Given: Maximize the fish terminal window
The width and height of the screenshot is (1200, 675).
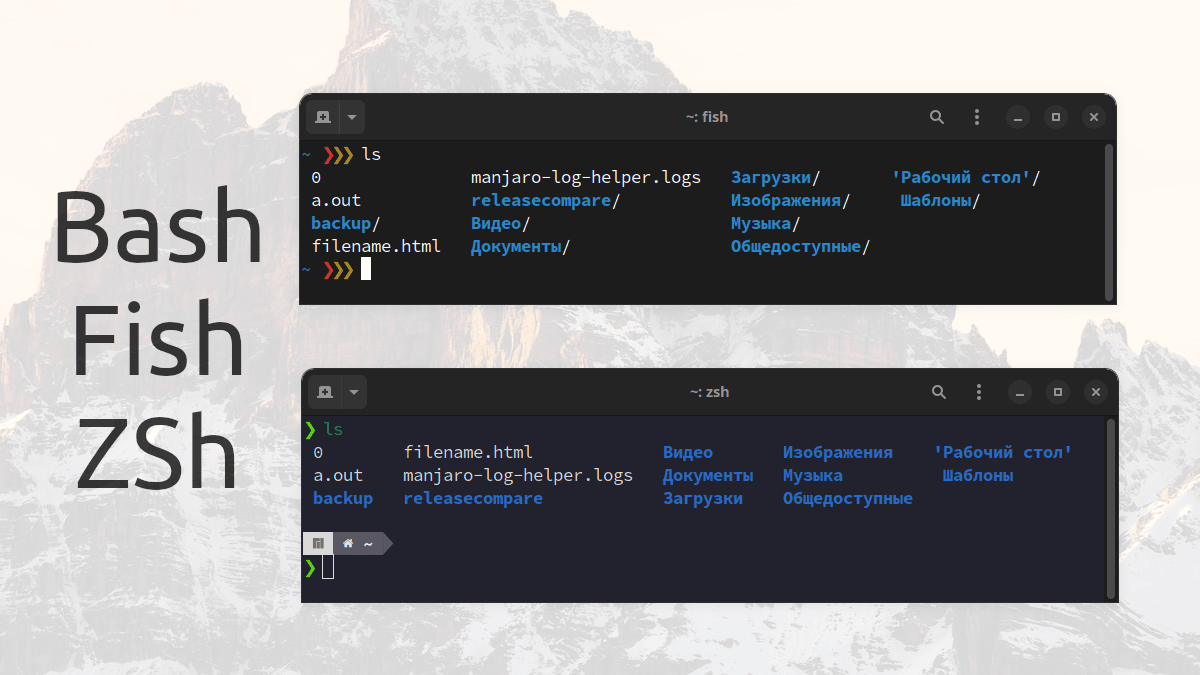Looking at the screenshot, I should pyautogui.click(x=1056, y=117).
